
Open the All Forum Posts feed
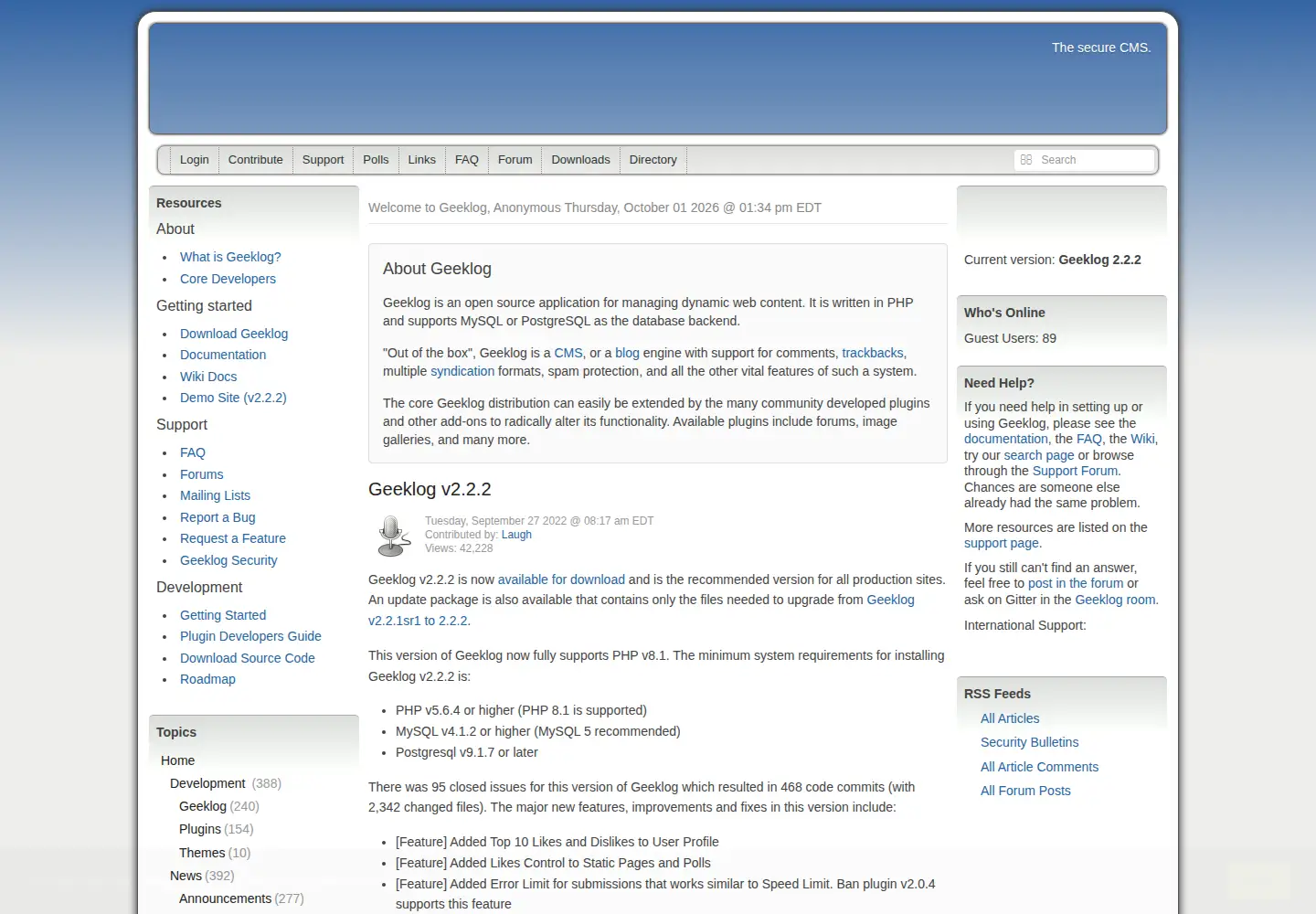coord(1025,791)
